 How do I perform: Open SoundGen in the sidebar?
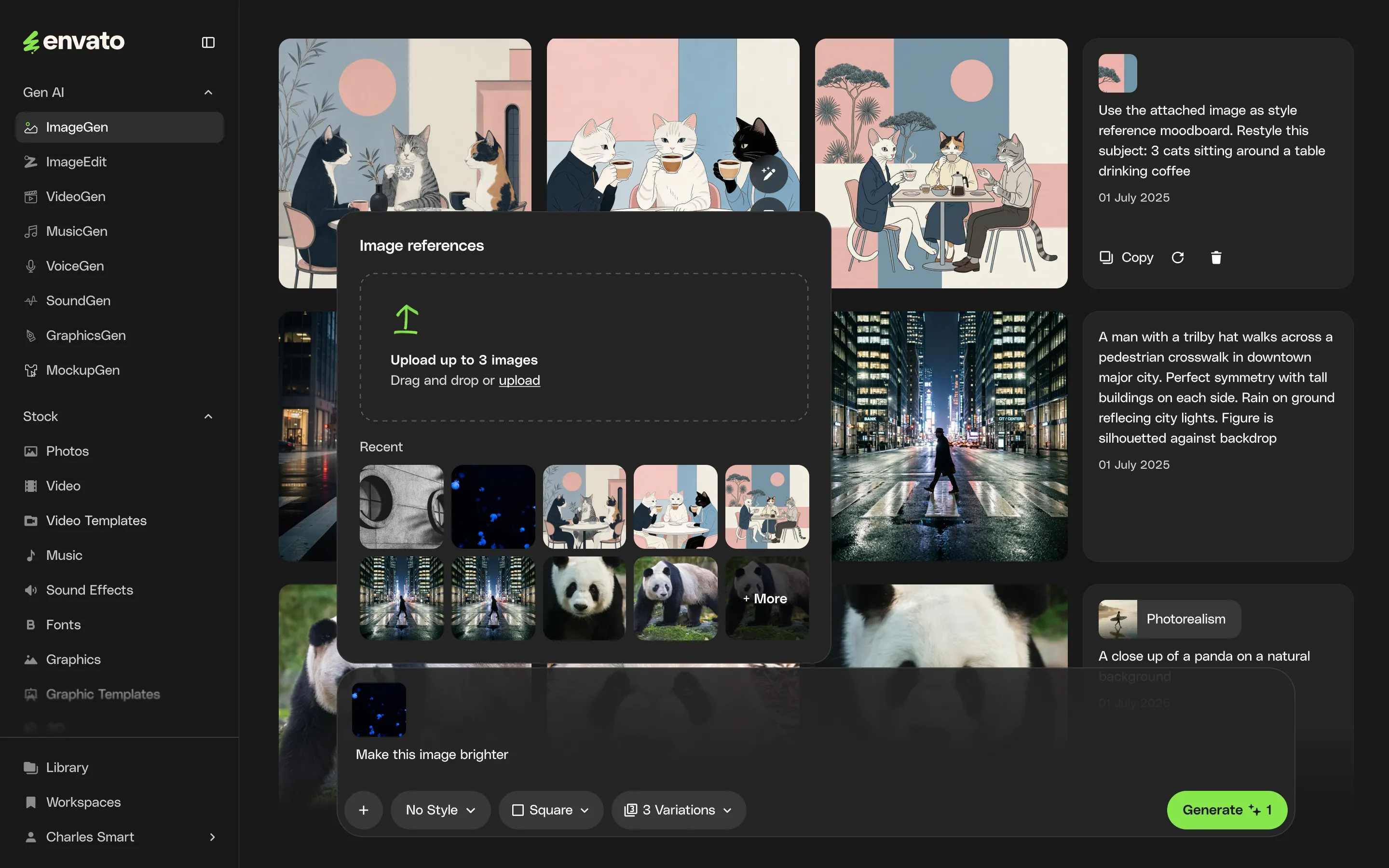120,301
